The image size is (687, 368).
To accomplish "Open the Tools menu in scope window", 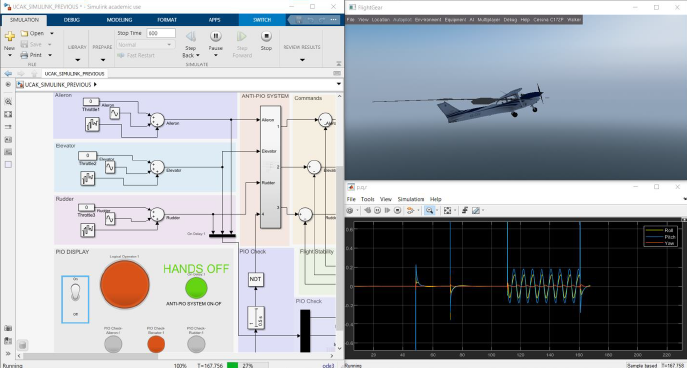I will pos(368,199).
